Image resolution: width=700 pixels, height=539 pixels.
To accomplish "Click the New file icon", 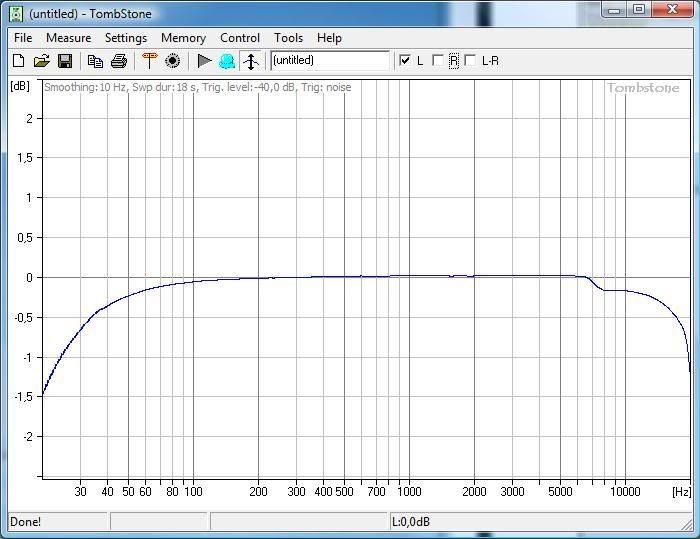I will tap(18, 61).
